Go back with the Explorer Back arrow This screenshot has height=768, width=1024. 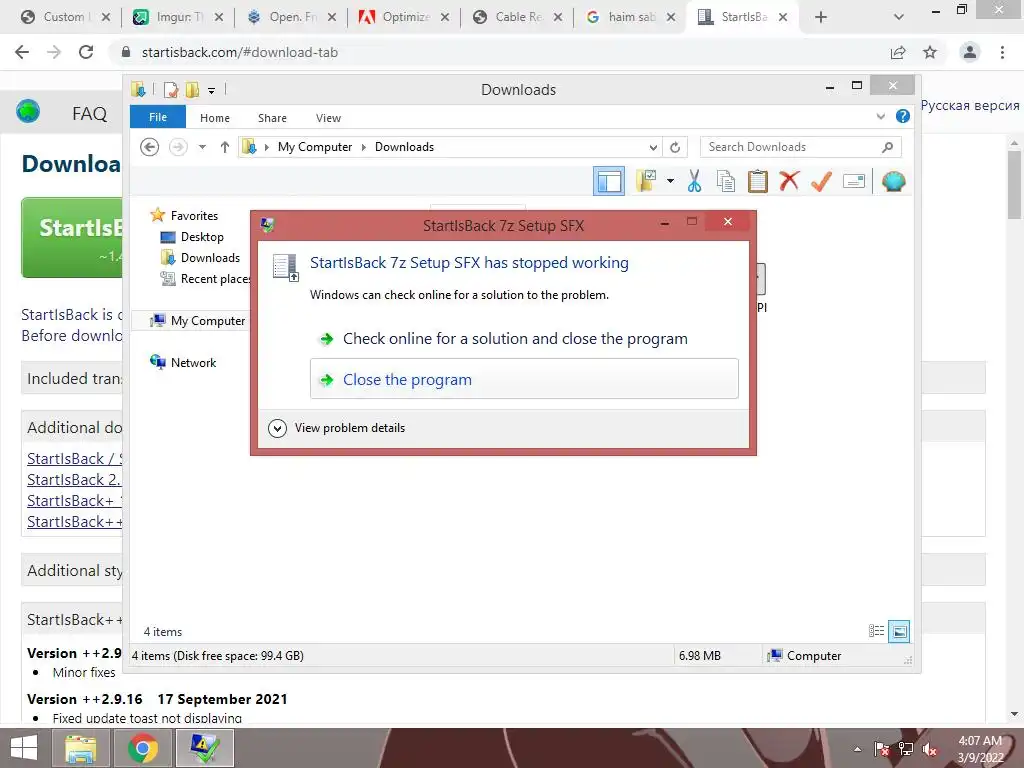(x=150, y=147)
